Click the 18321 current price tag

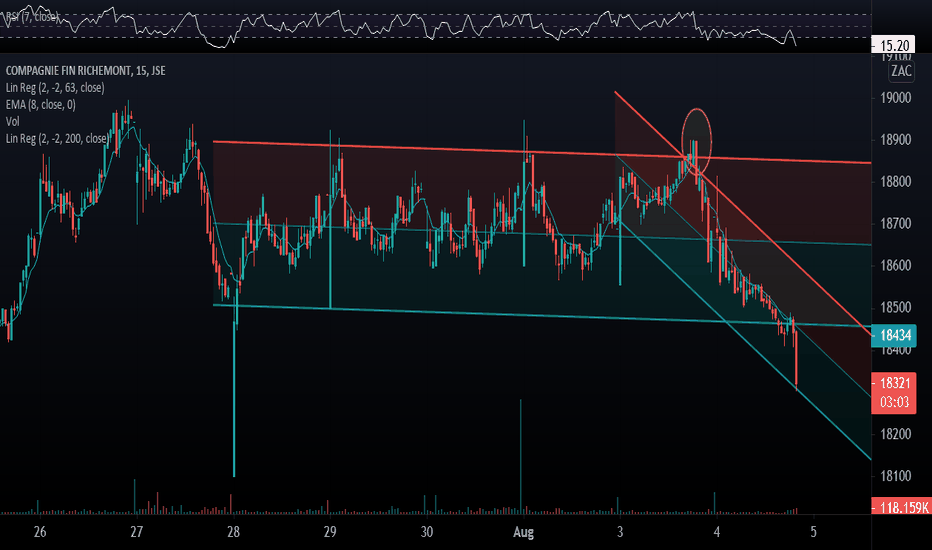point(894,383)
